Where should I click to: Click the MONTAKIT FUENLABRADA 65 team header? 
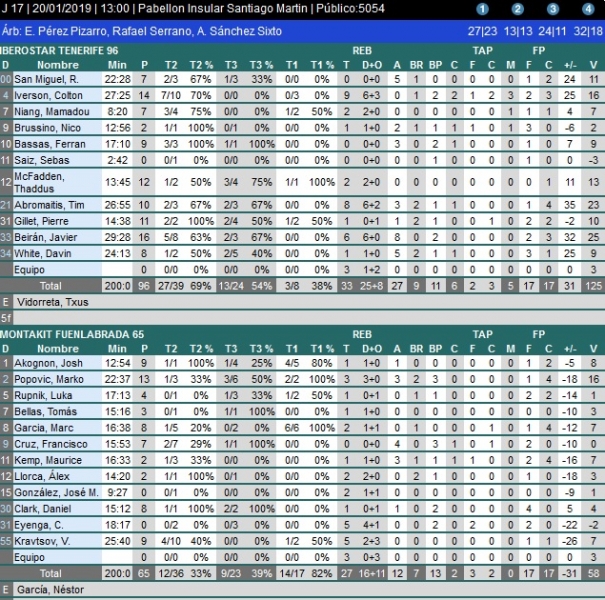point(72,335)
